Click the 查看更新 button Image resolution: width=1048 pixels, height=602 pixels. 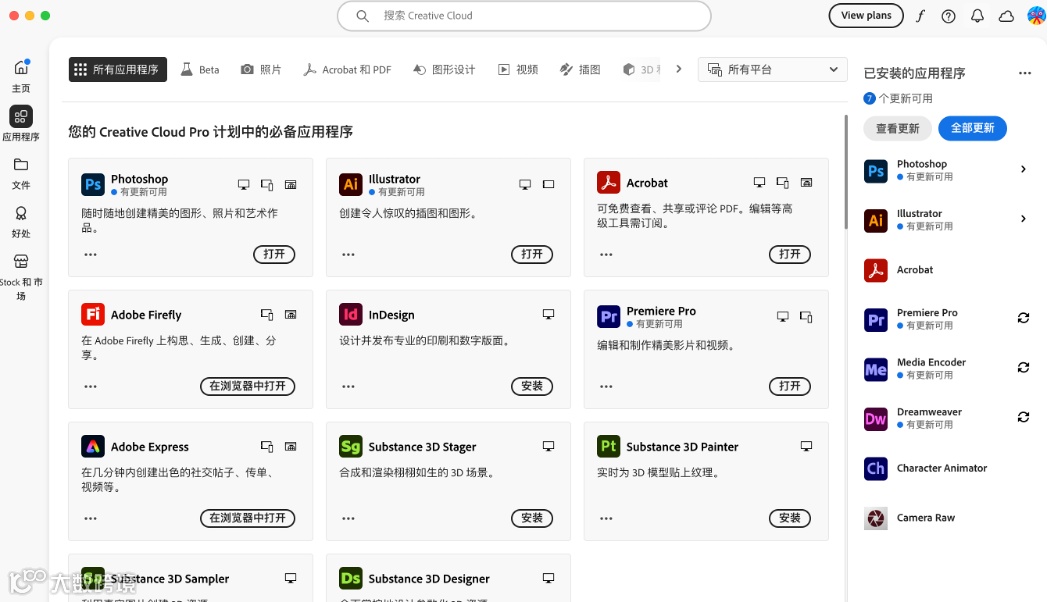(898, 128)
